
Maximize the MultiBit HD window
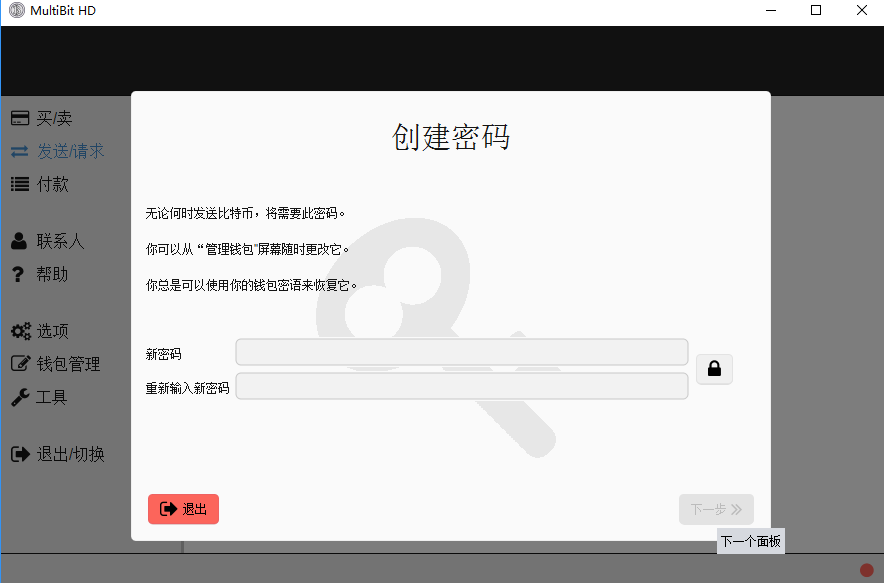[816, 10]
